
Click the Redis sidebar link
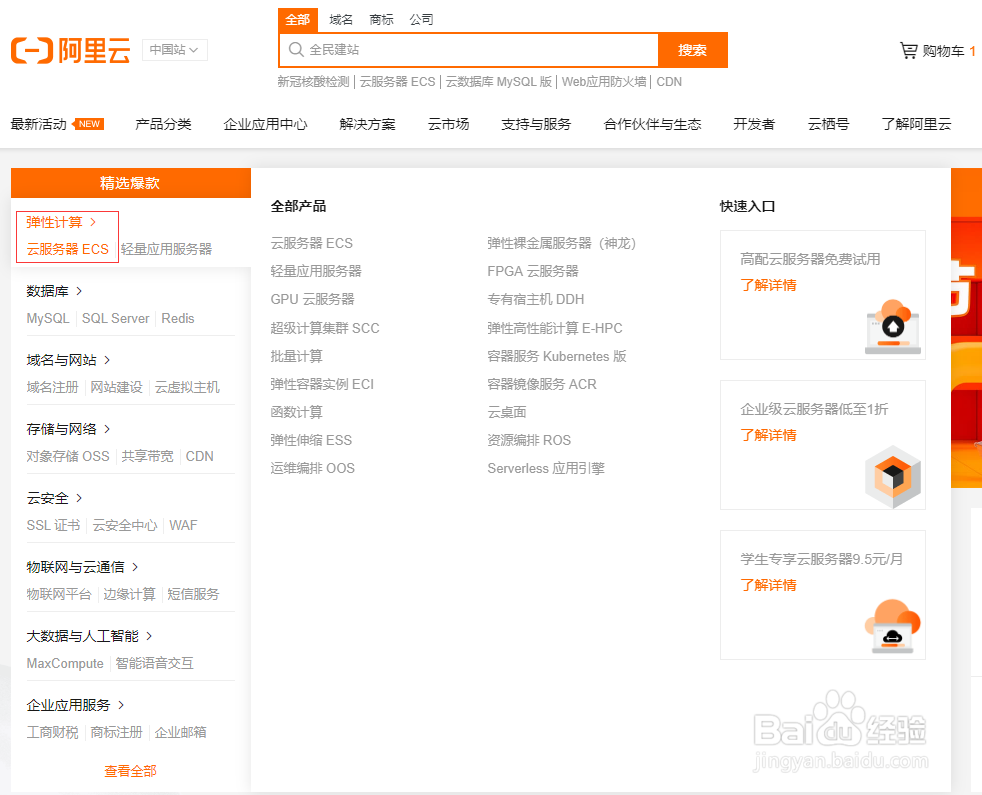(x=178, y=318)
